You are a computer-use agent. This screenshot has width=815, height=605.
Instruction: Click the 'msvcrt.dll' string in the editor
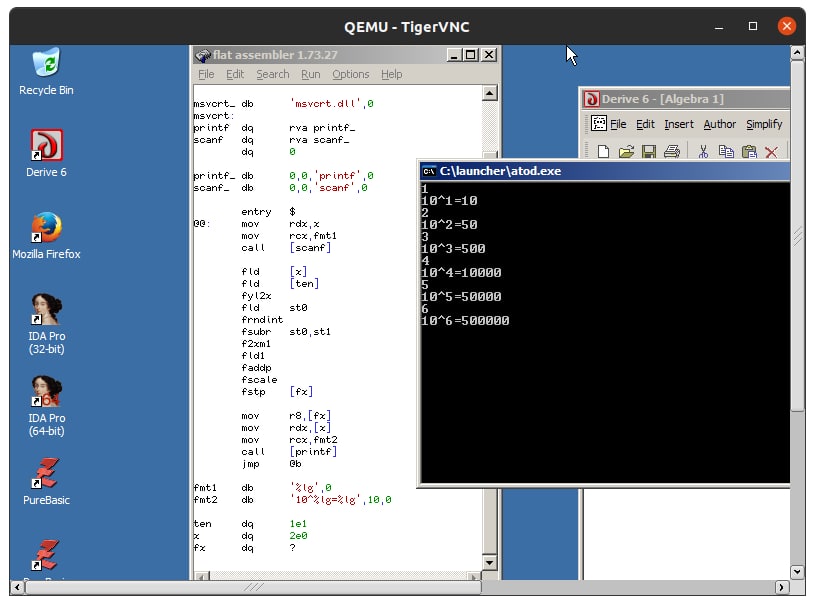[325, 103]
